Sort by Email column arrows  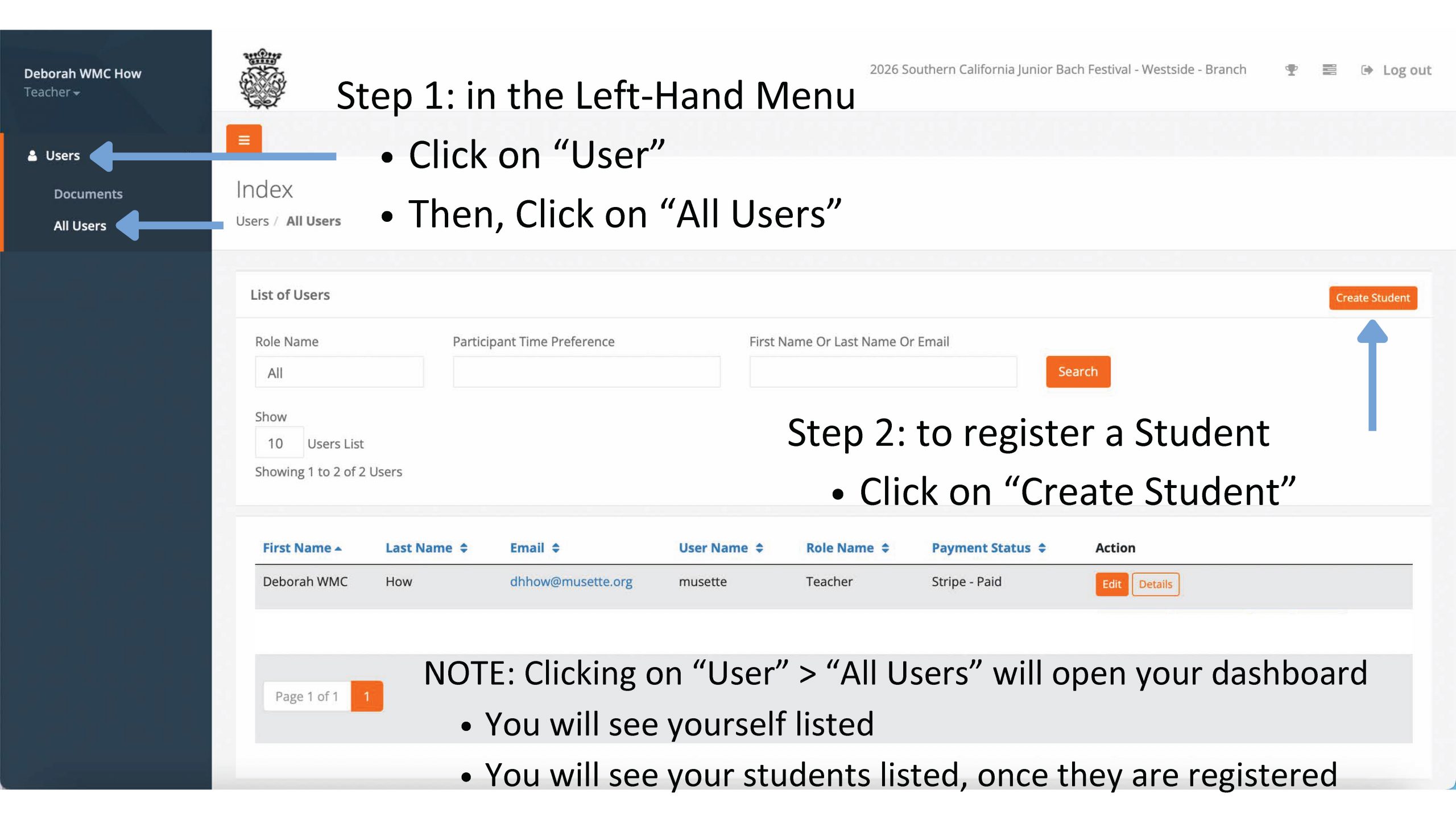(x=556, y=548)
